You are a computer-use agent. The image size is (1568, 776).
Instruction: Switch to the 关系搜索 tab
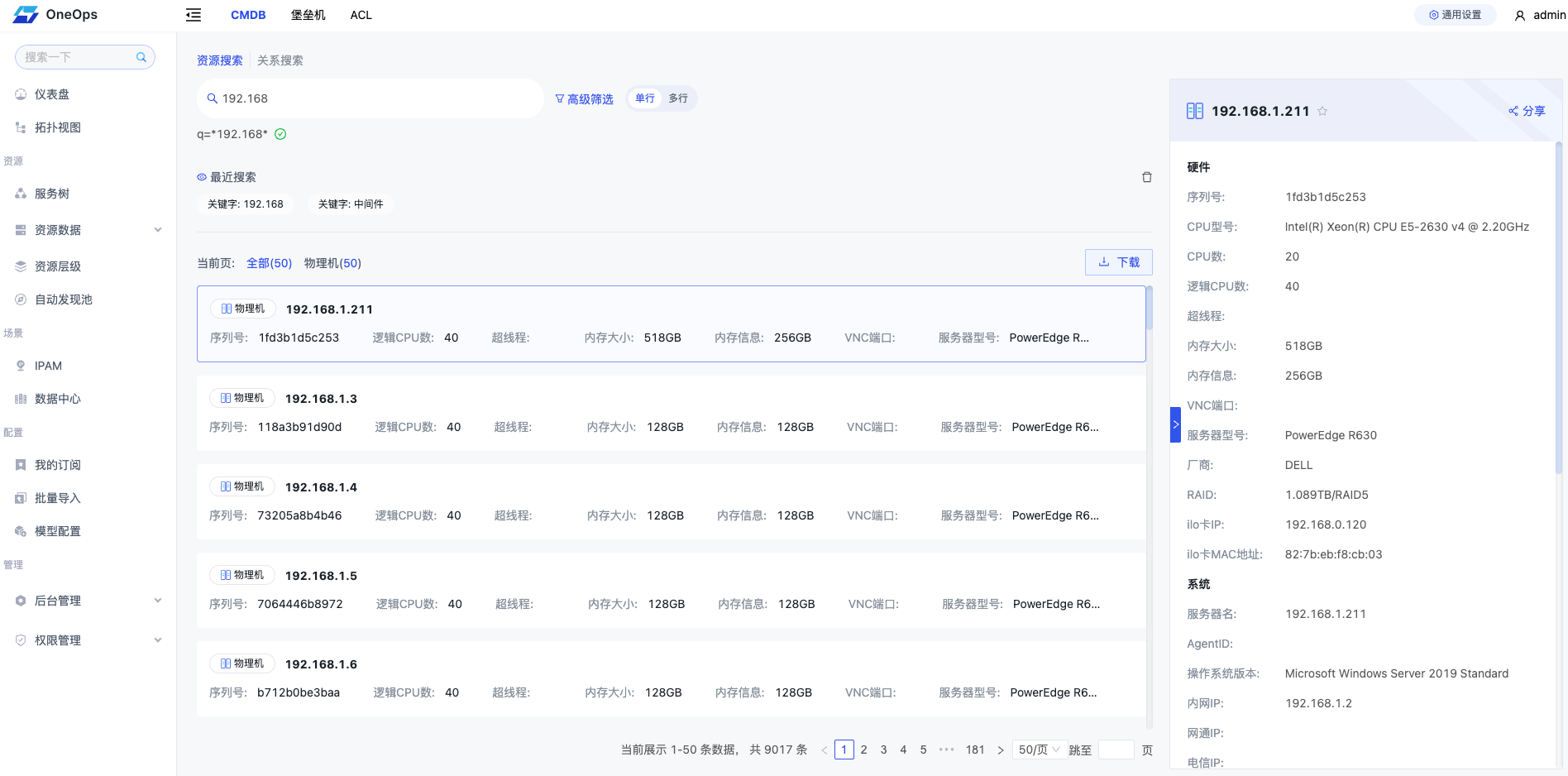pyautogui.click(x=280, y=60)
